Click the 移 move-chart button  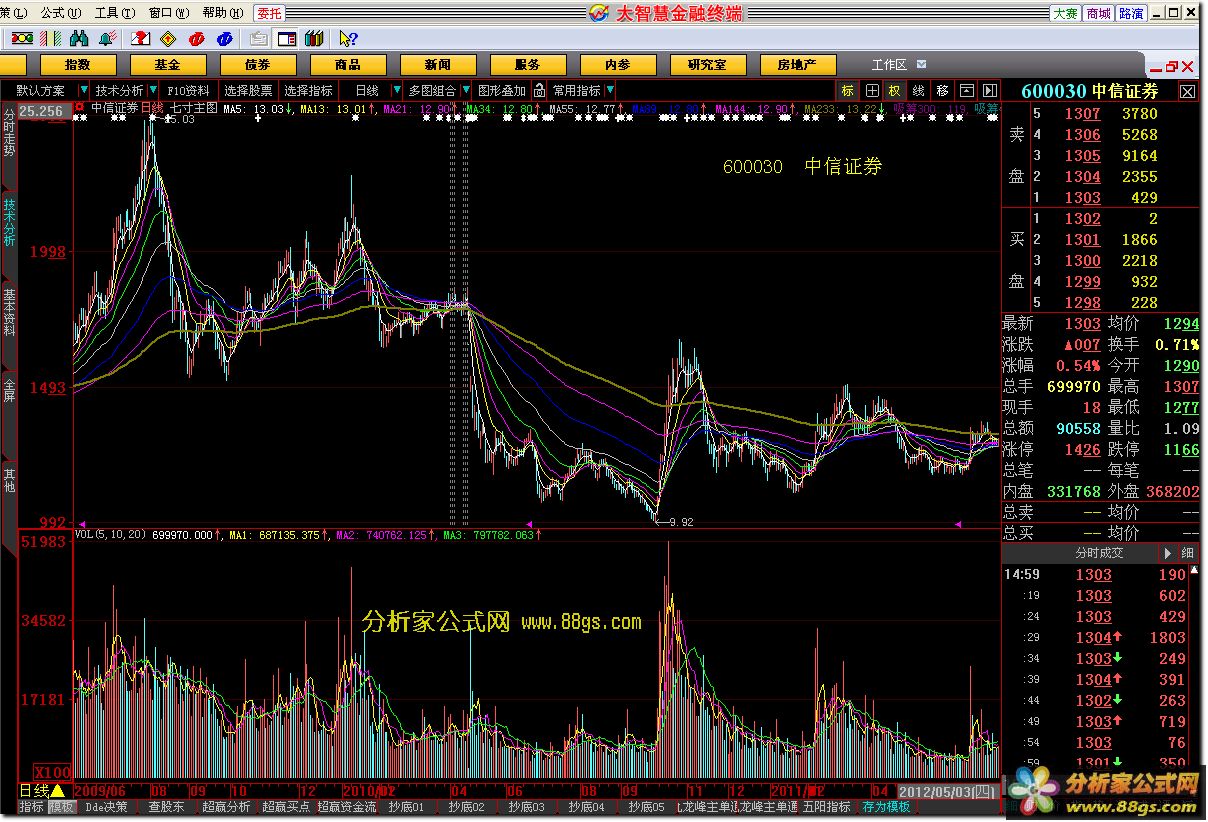[943, 91]
